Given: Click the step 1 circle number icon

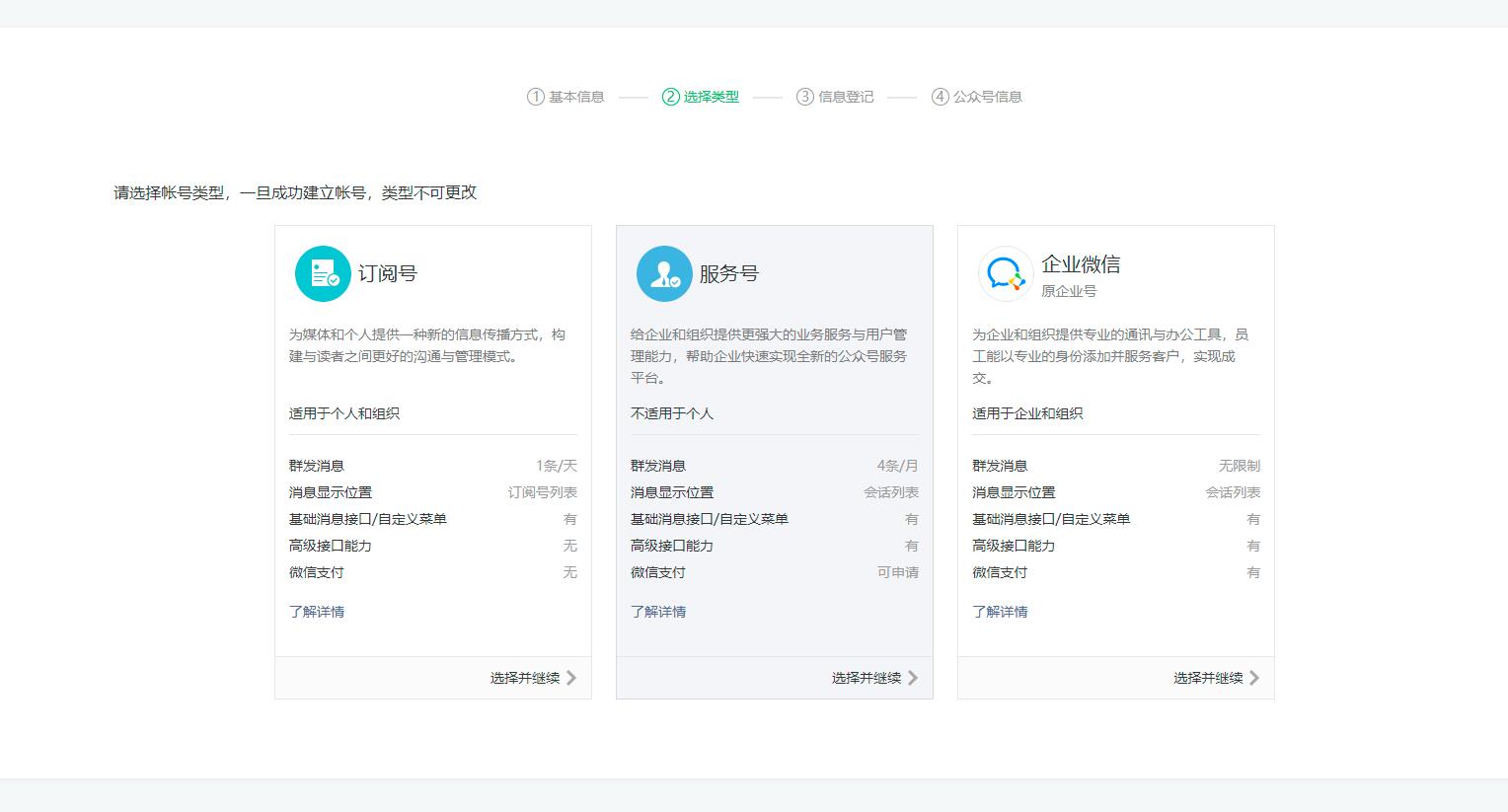Looking at the screenshot, I should [x=536, y=97].
